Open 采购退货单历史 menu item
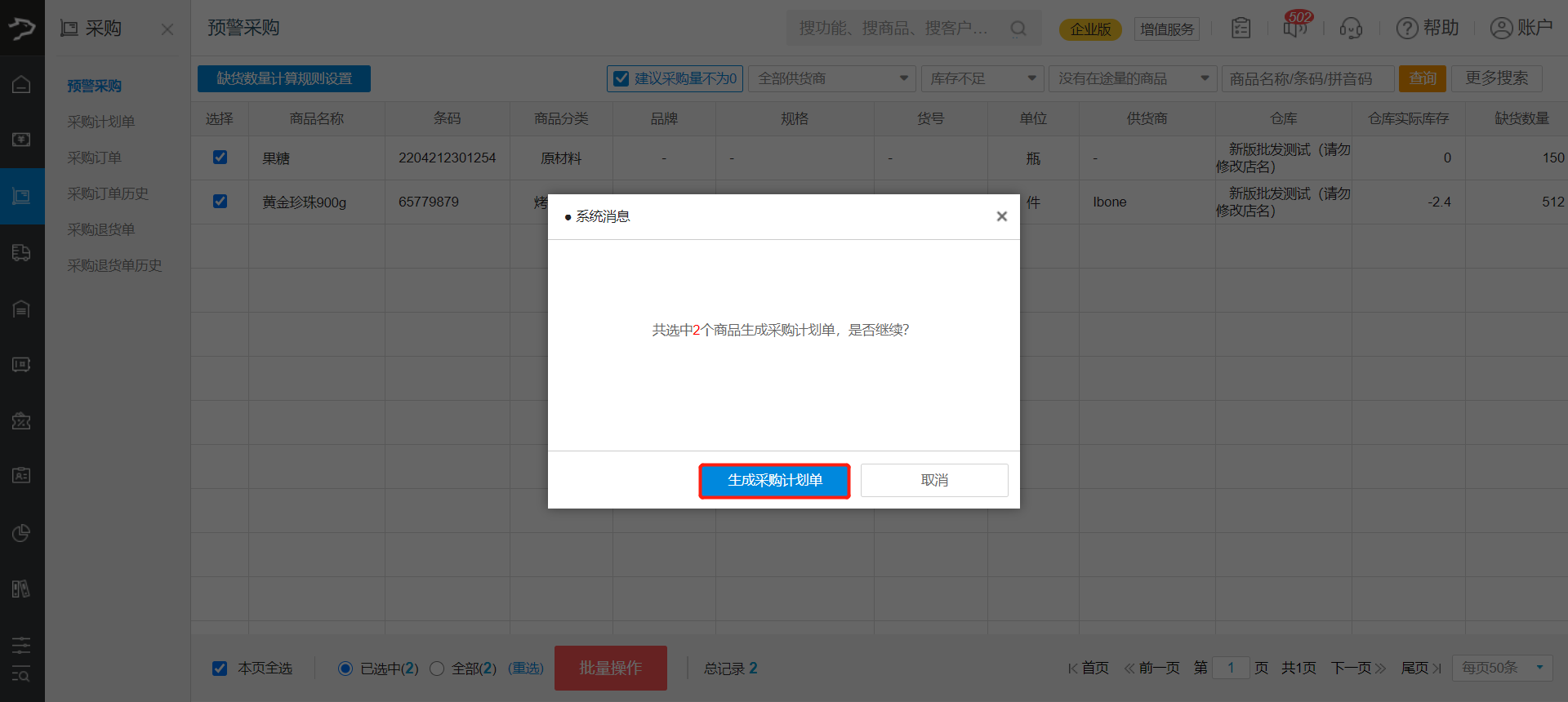The height and width of the screenshot is (702, 1568). (x=114, y=265)
